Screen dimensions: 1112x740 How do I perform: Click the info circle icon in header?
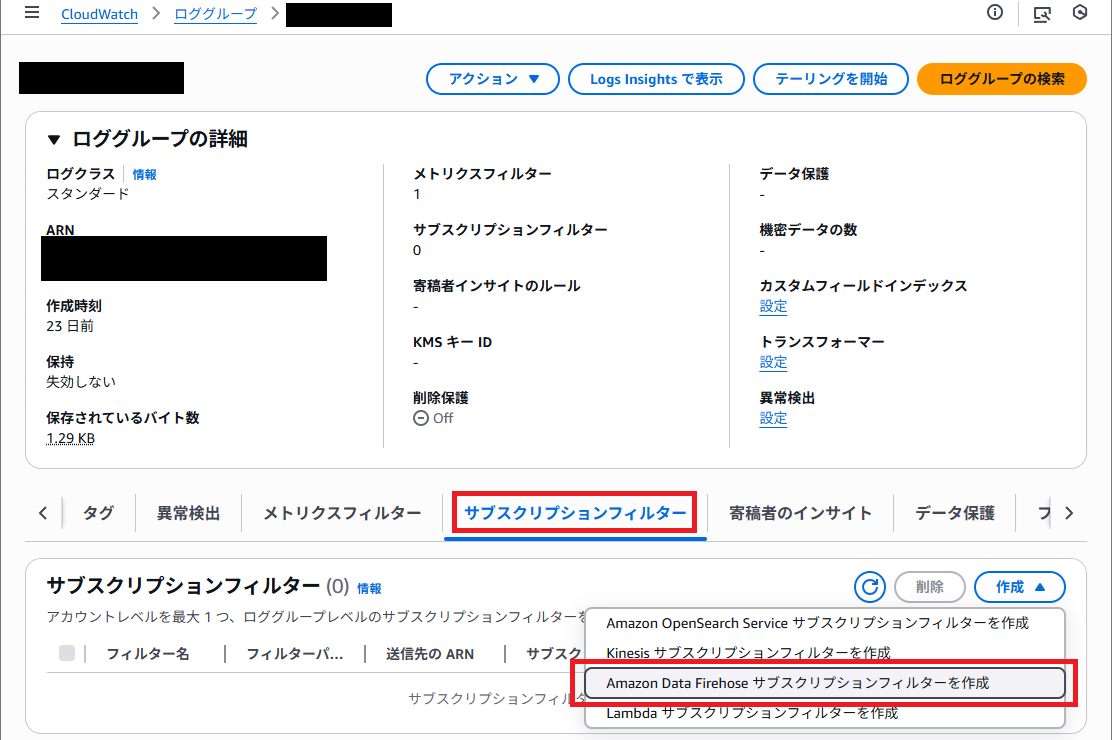pyautogui.click(x=995, y=12)
